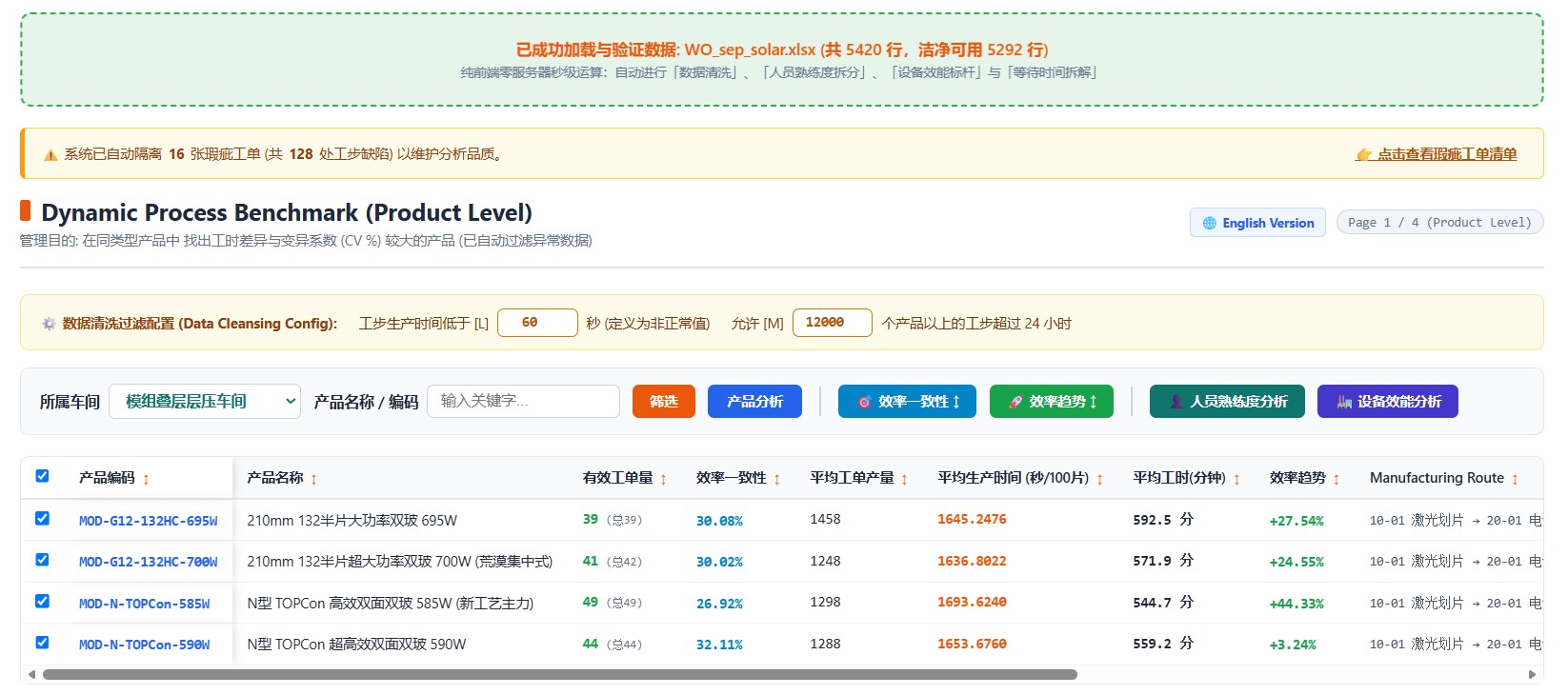Click the horizontal table scrollbar thumb
This screenshot has height=695, width=1568.
[x=560, y=674]
